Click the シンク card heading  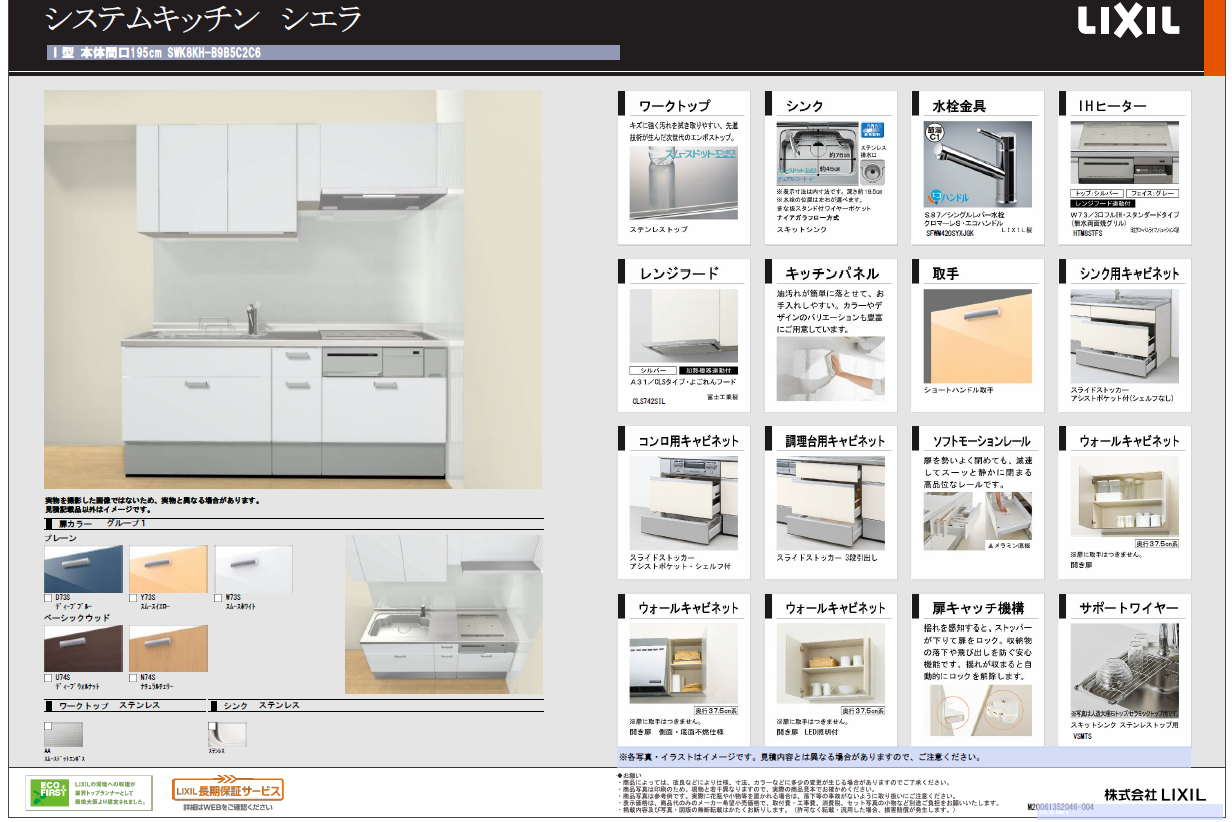(x=806, y=106)
